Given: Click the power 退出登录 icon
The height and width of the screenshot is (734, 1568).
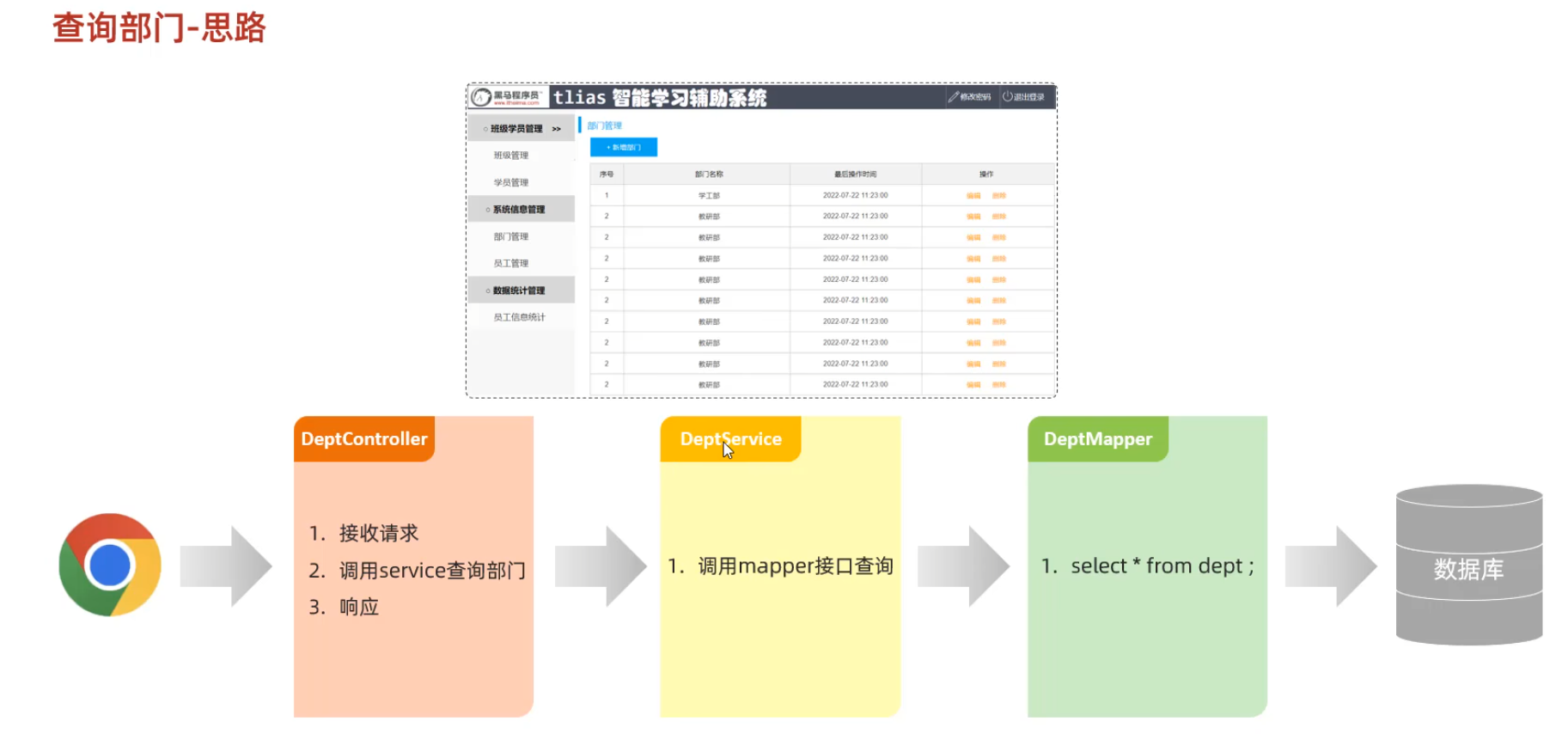Looking at the screenshot, I should (x=1007, y=97).
